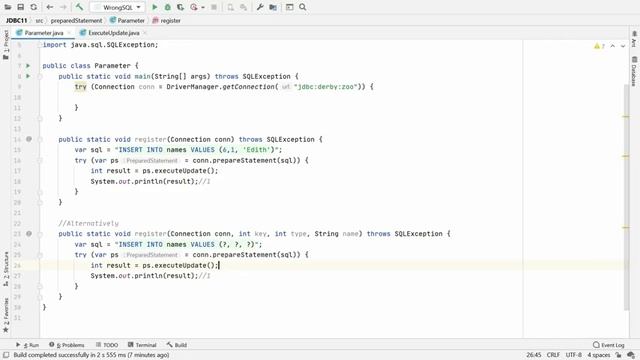
Task: Collapse try block fold on line 16
Action: point(40,160)
